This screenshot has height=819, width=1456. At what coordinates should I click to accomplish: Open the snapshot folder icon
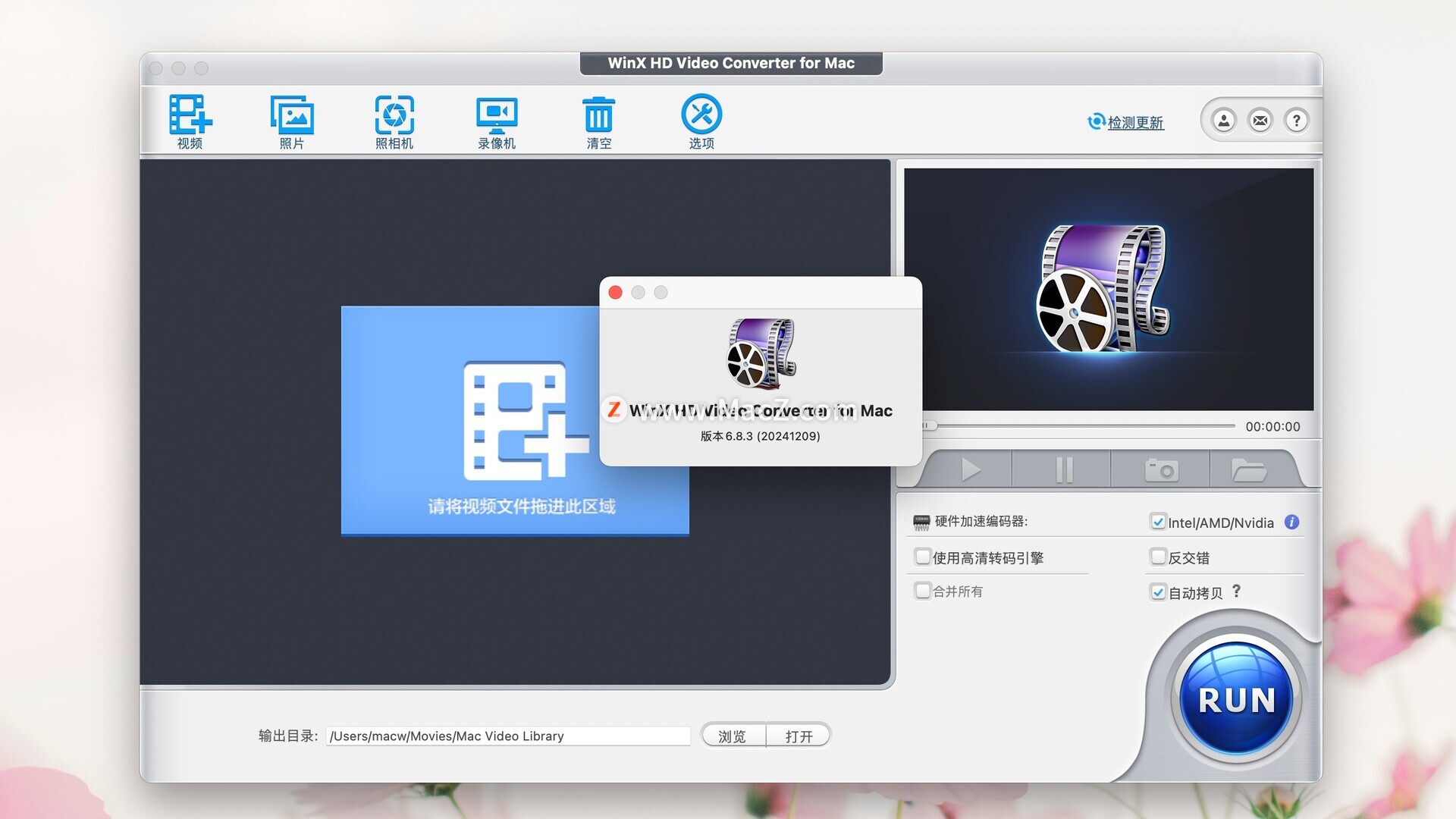point(1250,469)
